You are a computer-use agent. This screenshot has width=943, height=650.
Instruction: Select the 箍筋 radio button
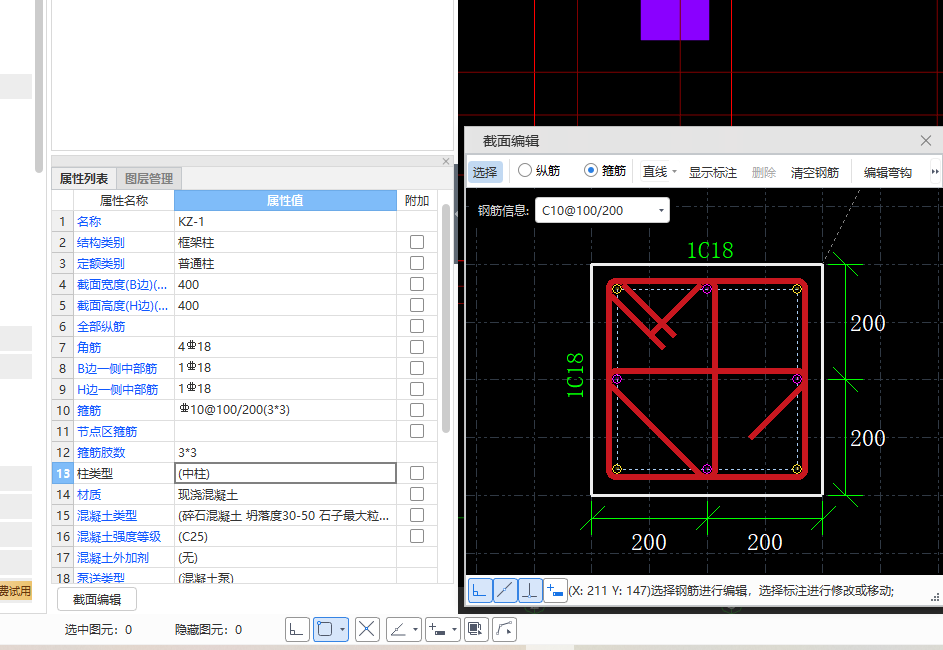coord(591,171)
